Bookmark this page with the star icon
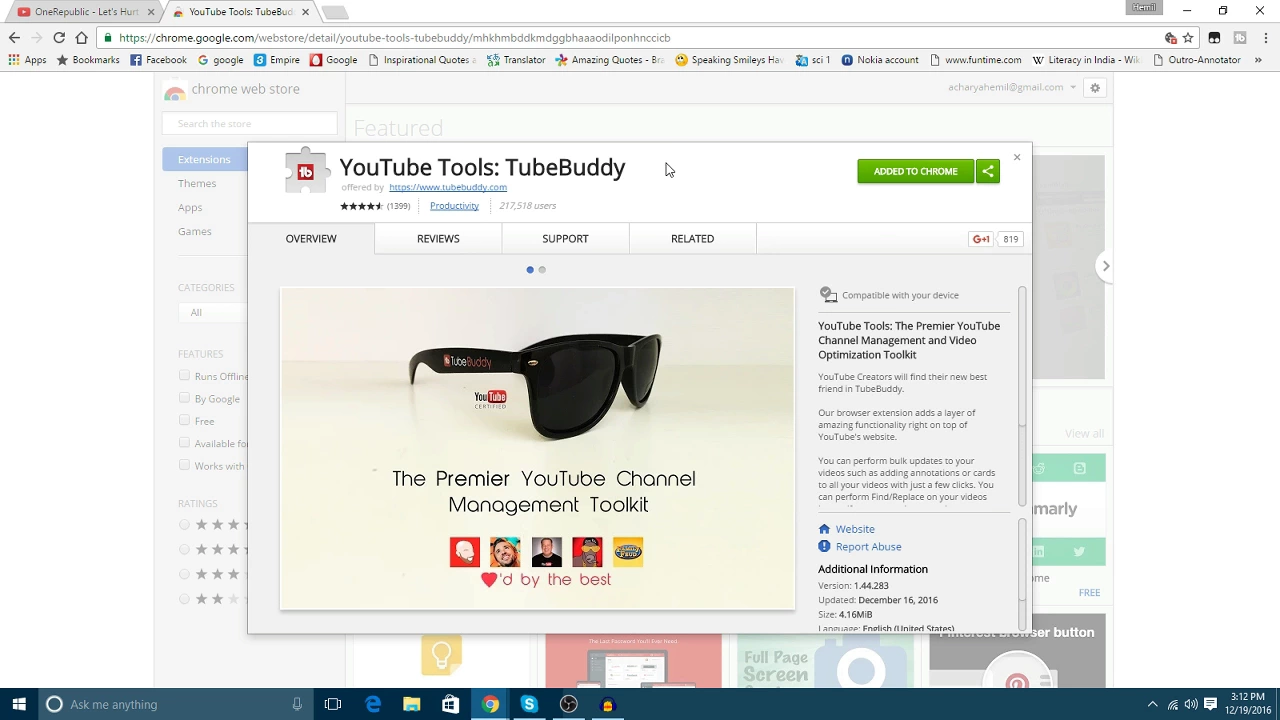The width and height of the screenshot is (1280, 720). pos(1188,38)
